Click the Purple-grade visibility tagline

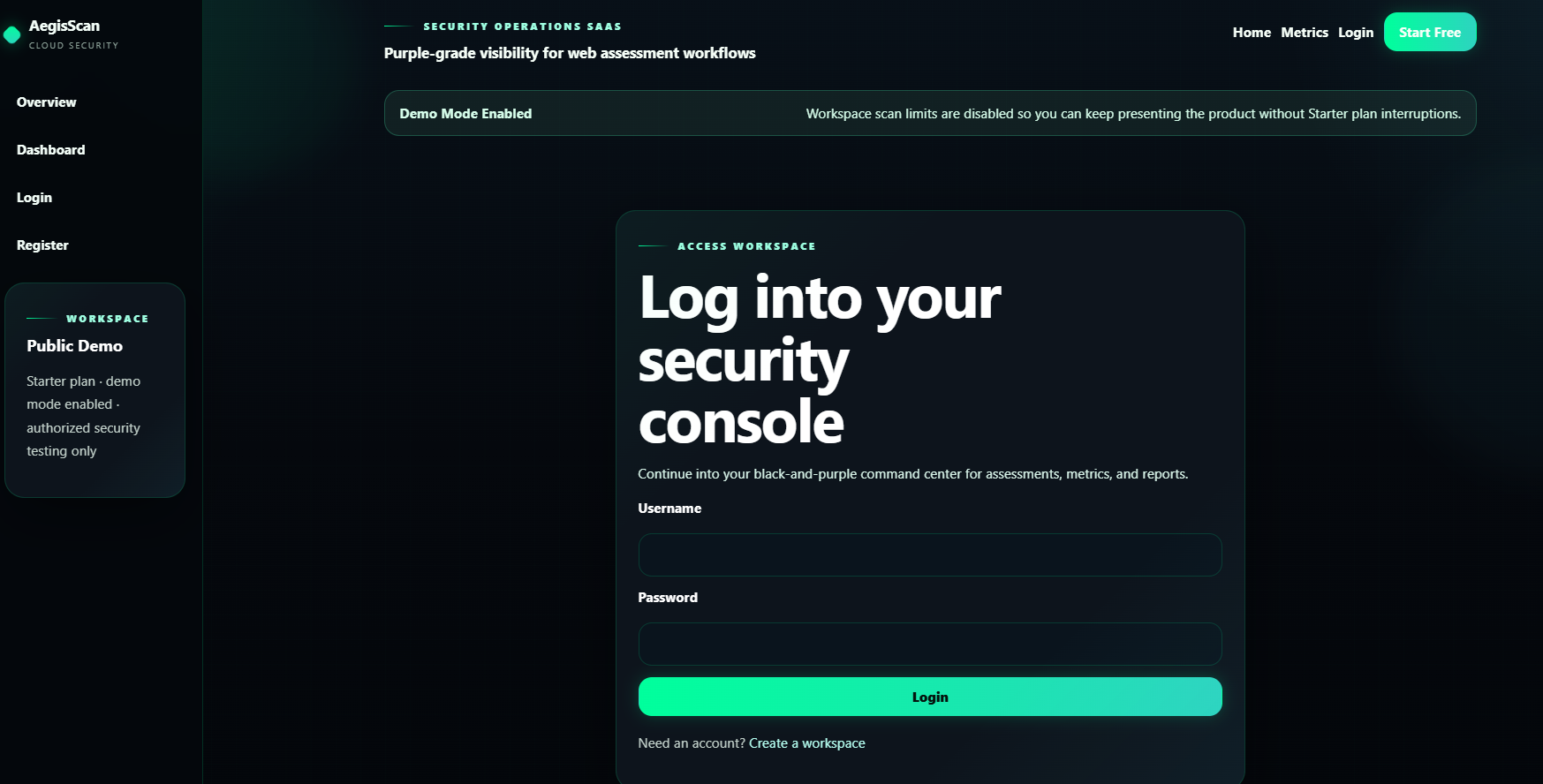569,53
